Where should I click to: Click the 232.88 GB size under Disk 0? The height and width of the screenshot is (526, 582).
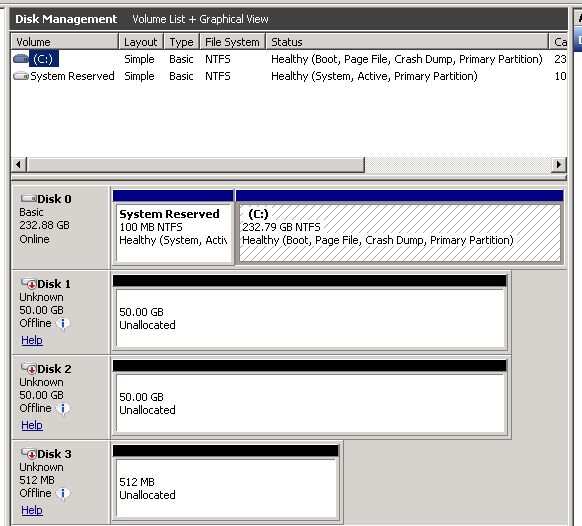point(44,225)
